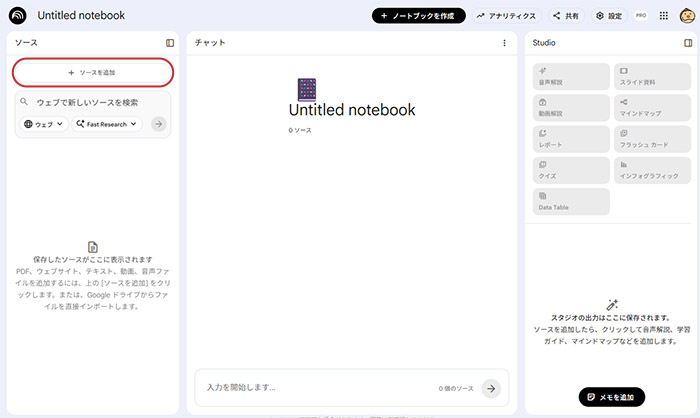
Task: Open the user account avatar
Action: [x=688, y=16]
